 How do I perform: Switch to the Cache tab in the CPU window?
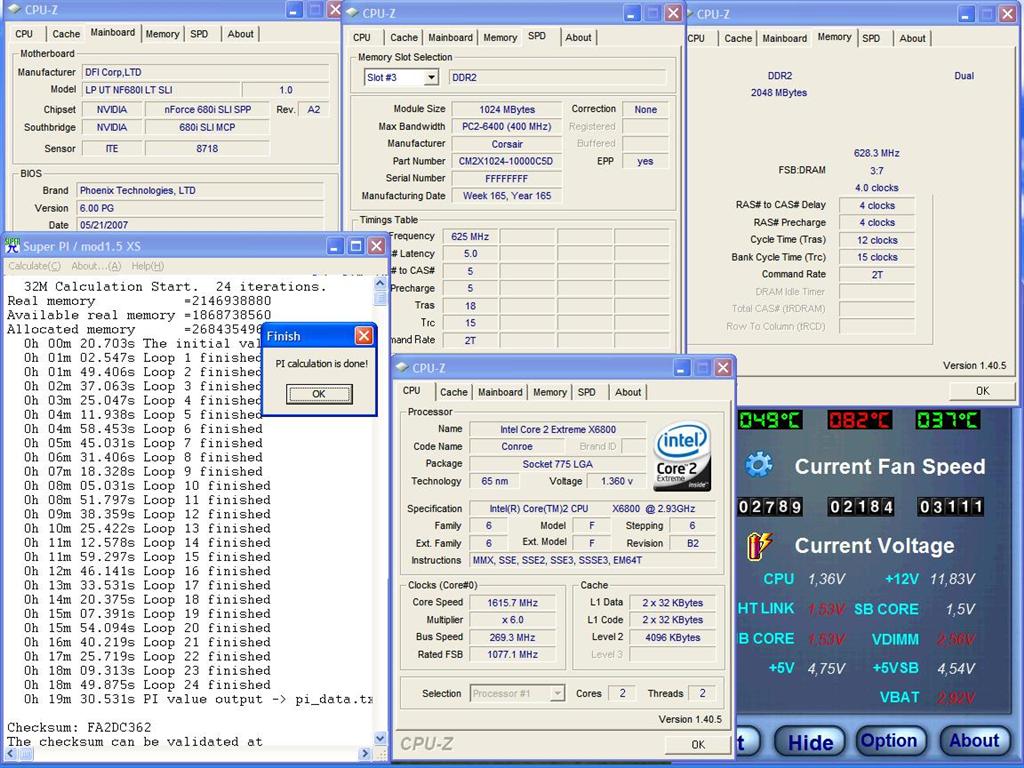(454, 392)
